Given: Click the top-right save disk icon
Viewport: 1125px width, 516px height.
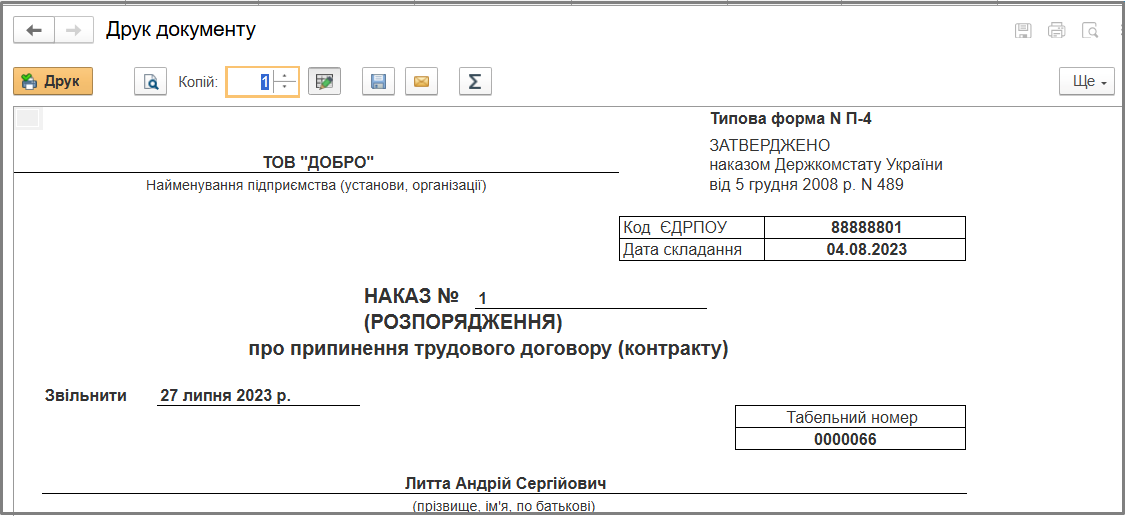Looking at the screenshot, I should pos(1023,30).
